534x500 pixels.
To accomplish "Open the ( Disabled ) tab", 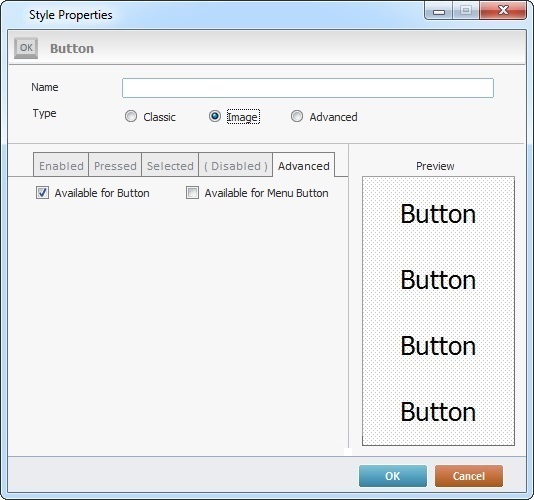I will pos(236,165).
